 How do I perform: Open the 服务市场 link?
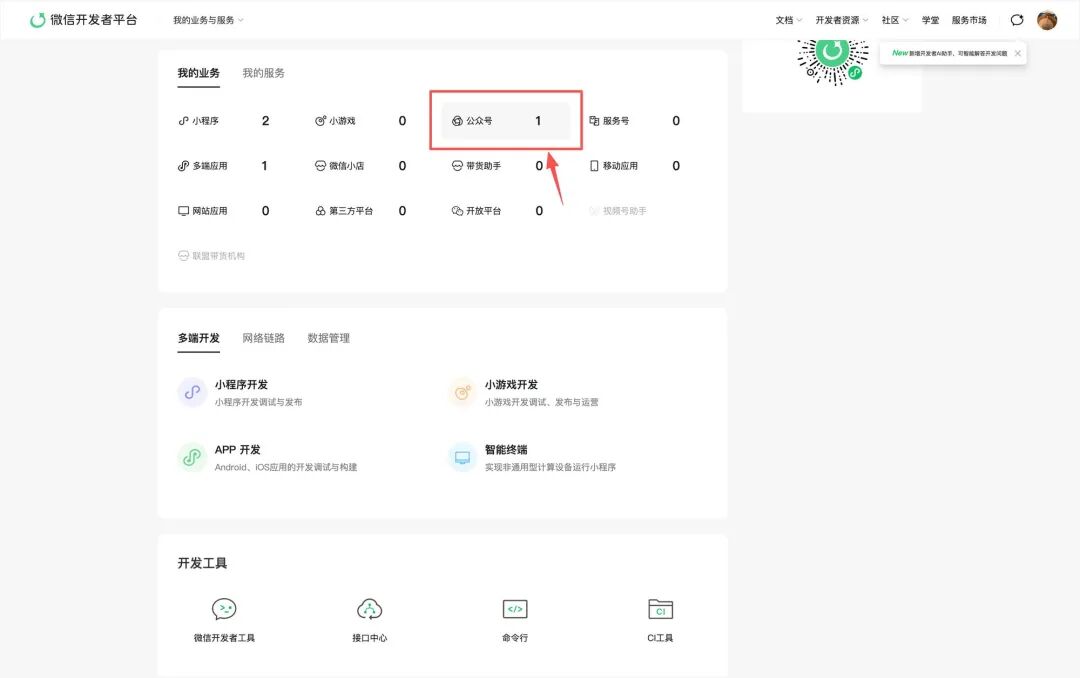[969, 20]
